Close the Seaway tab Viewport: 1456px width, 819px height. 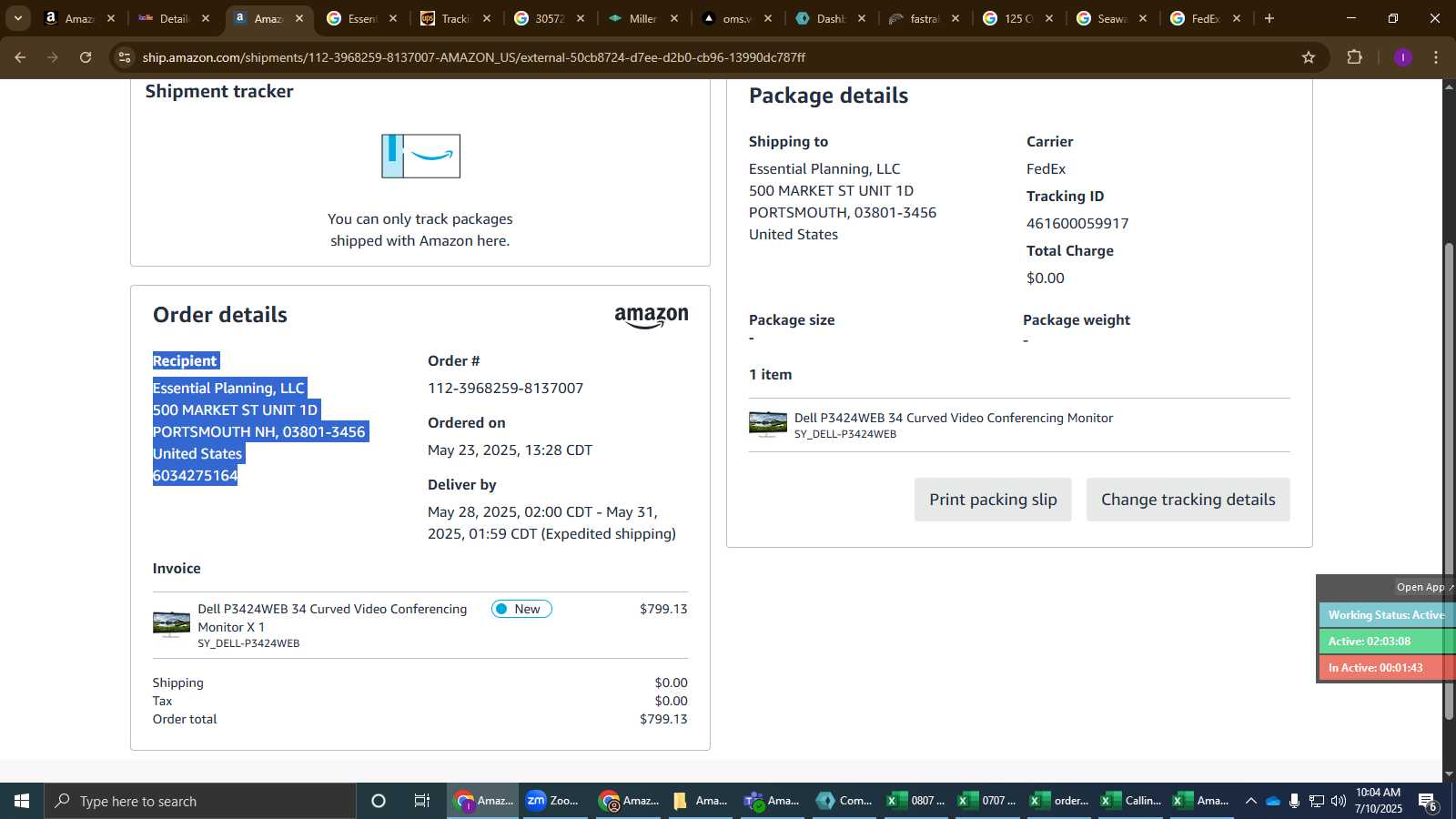[x=1143, y=18]
